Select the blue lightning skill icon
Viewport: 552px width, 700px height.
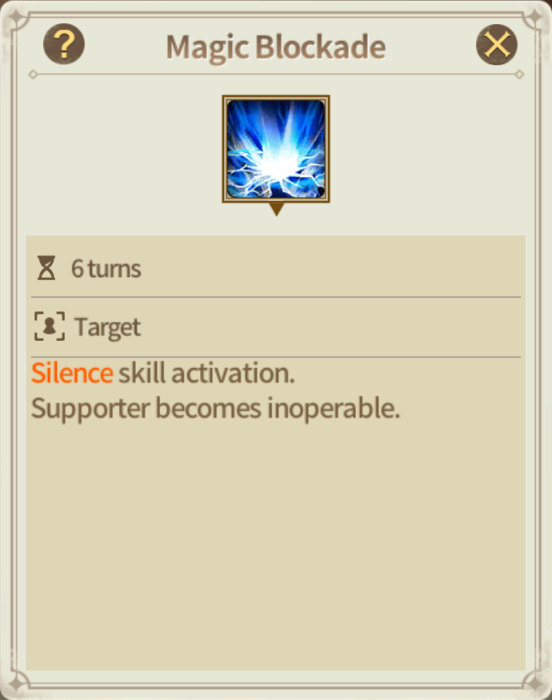coord(276,149)
